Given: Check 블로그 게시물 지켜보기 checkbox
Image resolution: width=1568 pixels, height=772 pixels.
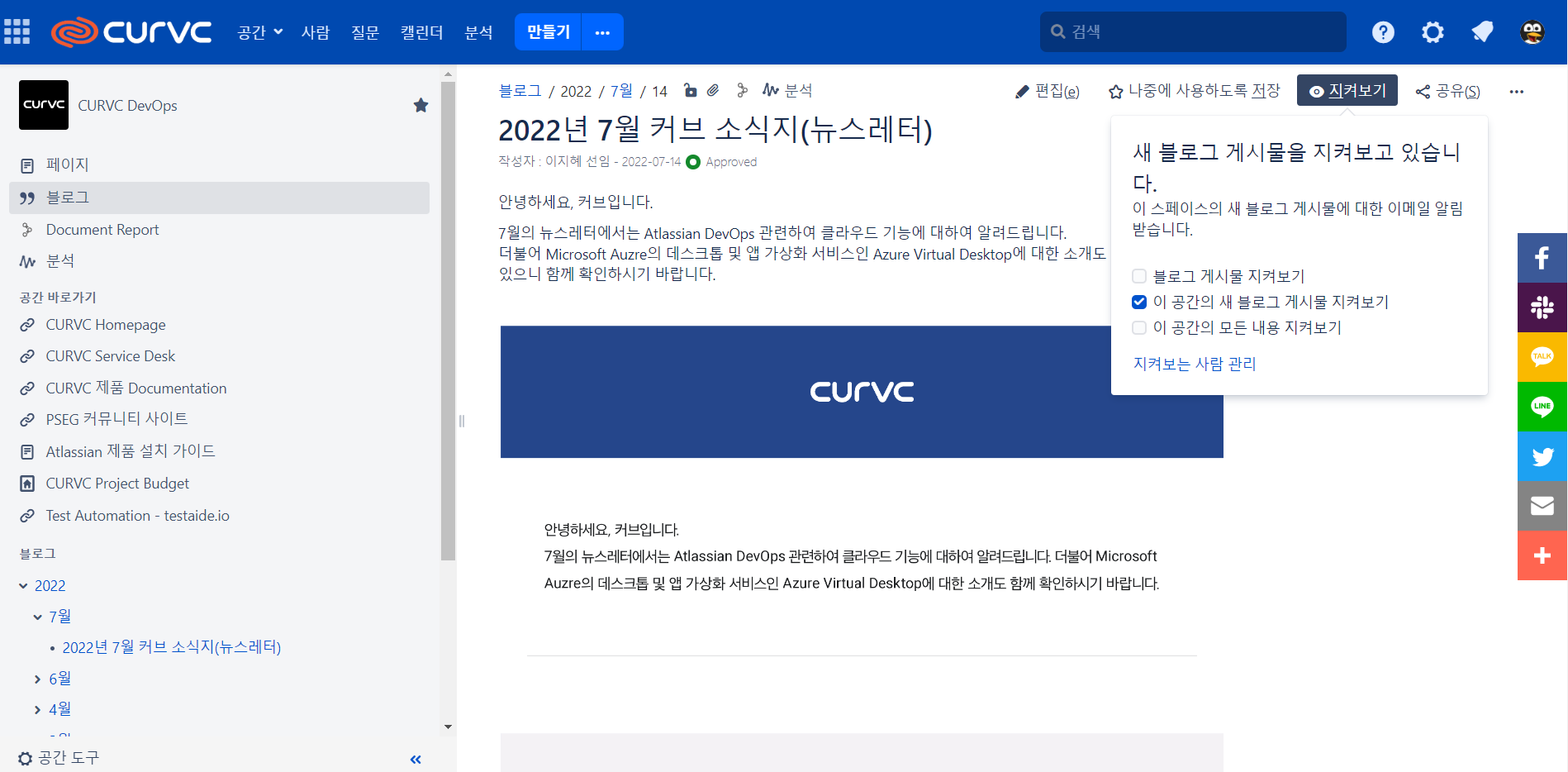Looking at the screenshot, I should pyautogui.click(x=1139, y=276).
